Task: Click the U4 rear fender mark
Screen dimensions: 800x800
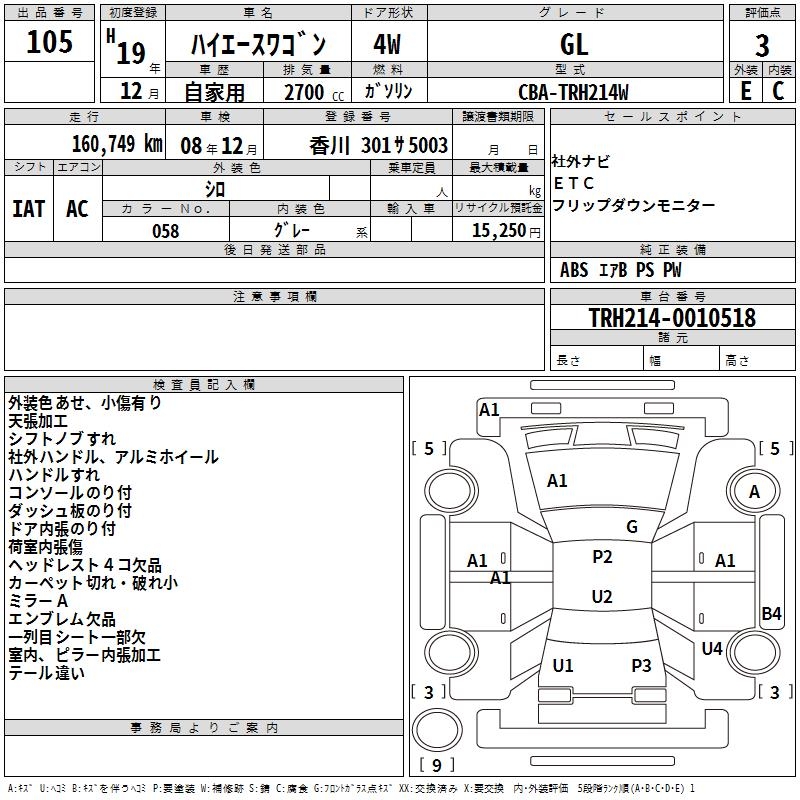Action: click(712, 649)
